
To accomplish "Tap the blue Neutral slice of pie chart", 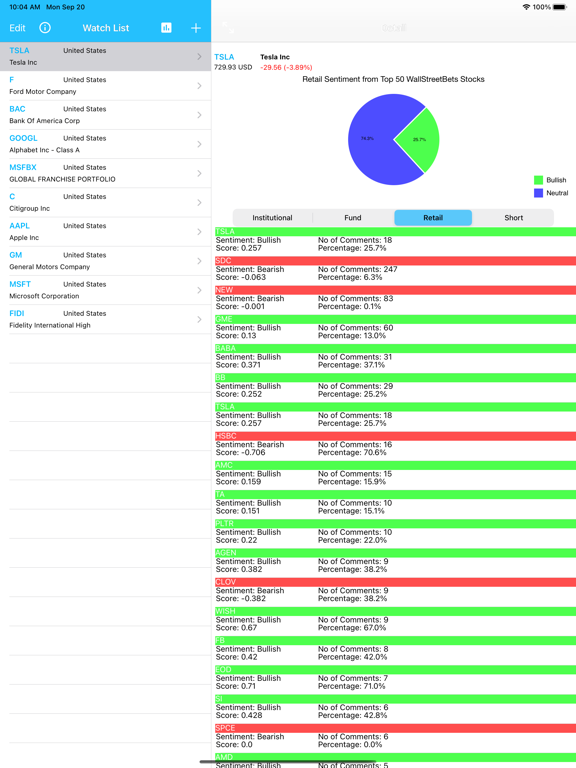I will coord(370,140).
